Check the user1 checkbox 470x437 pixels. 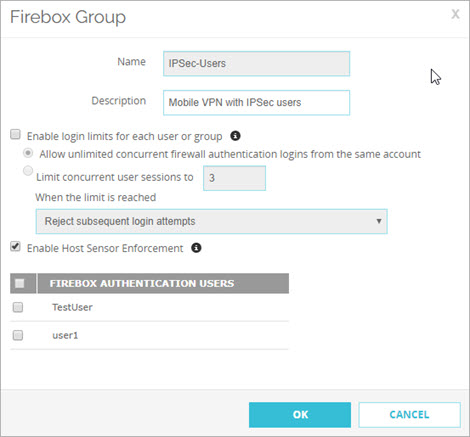(x=18, y=335)
